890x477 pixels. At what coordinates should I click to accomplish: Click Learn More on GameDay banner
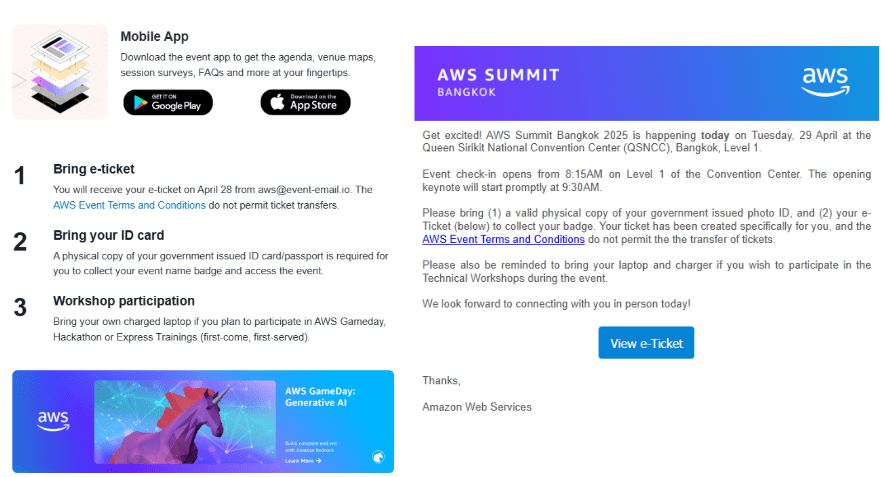click(x=303, y=461)
